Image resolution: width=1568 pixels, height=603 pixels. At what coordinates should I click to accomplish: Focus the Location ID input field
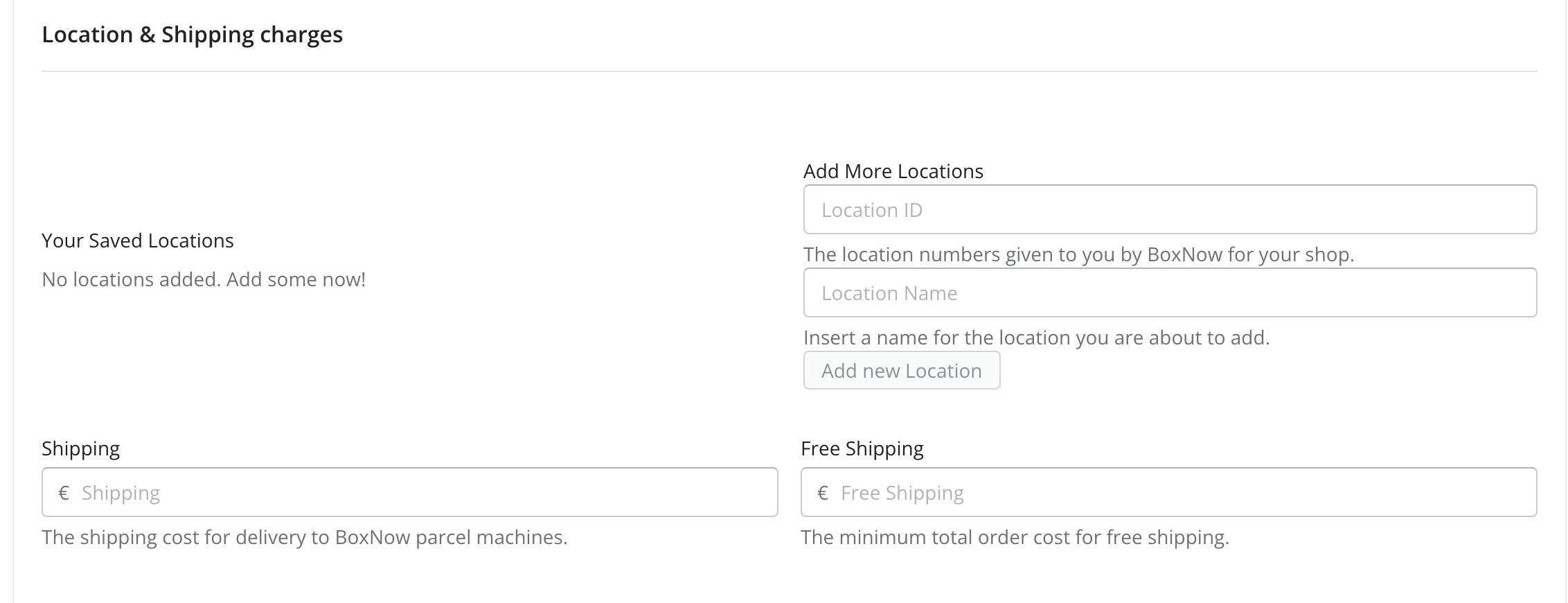[1170, 209]
